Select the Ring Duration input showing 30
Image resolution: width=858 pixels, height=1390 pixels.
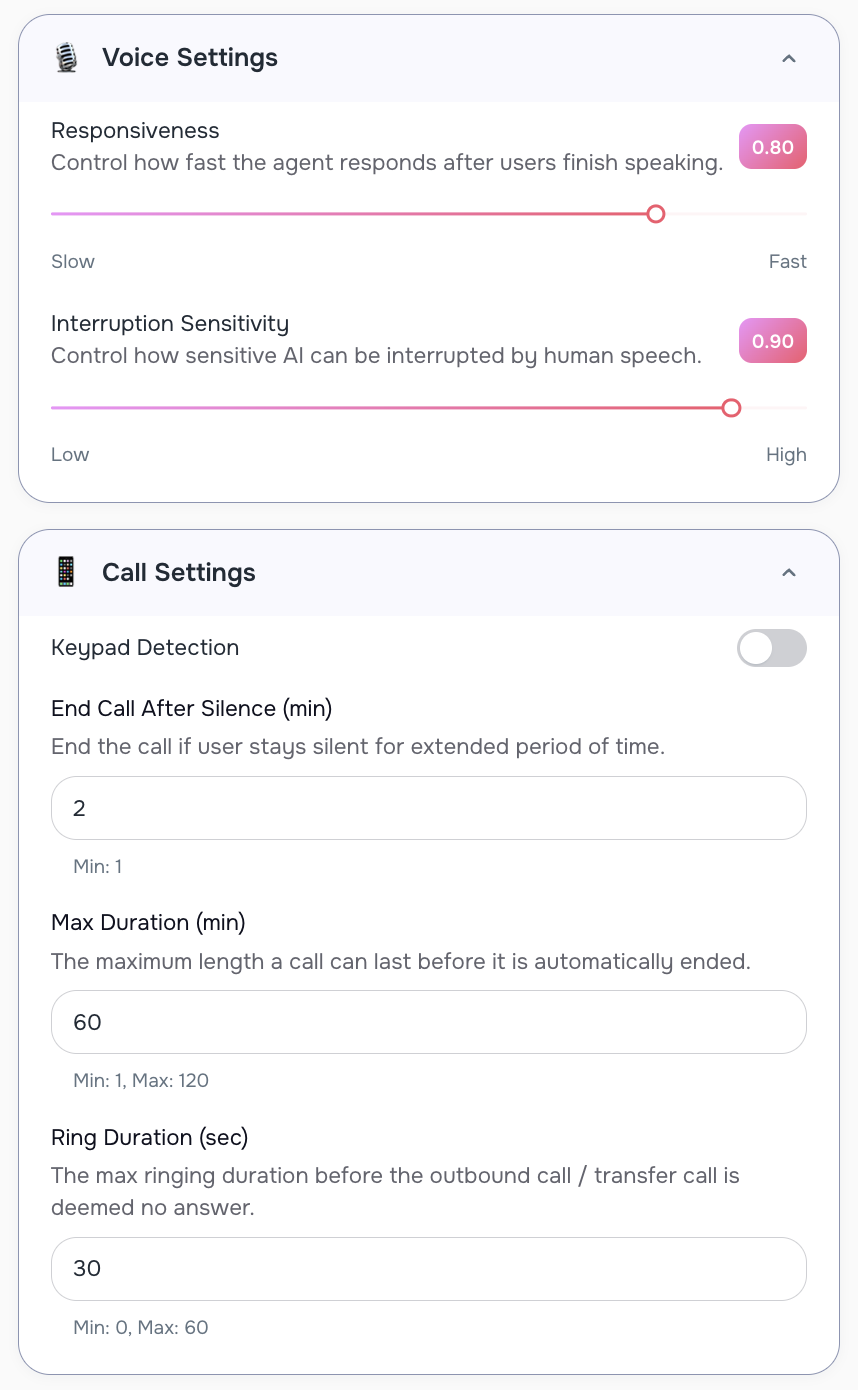[428, 1268]
